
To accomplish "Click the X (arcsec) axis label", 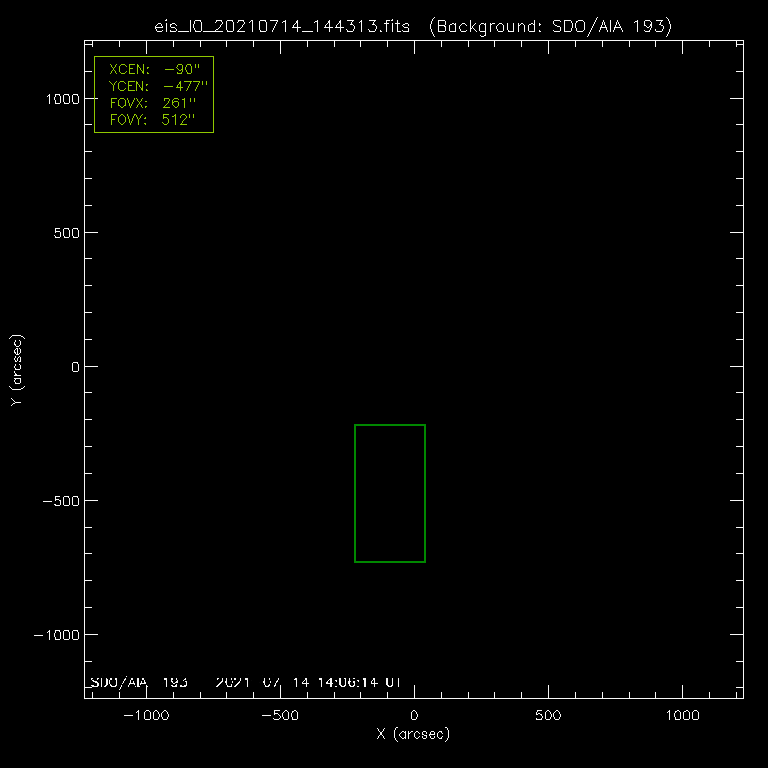I will pyautogui.click(x=413, y=734).
